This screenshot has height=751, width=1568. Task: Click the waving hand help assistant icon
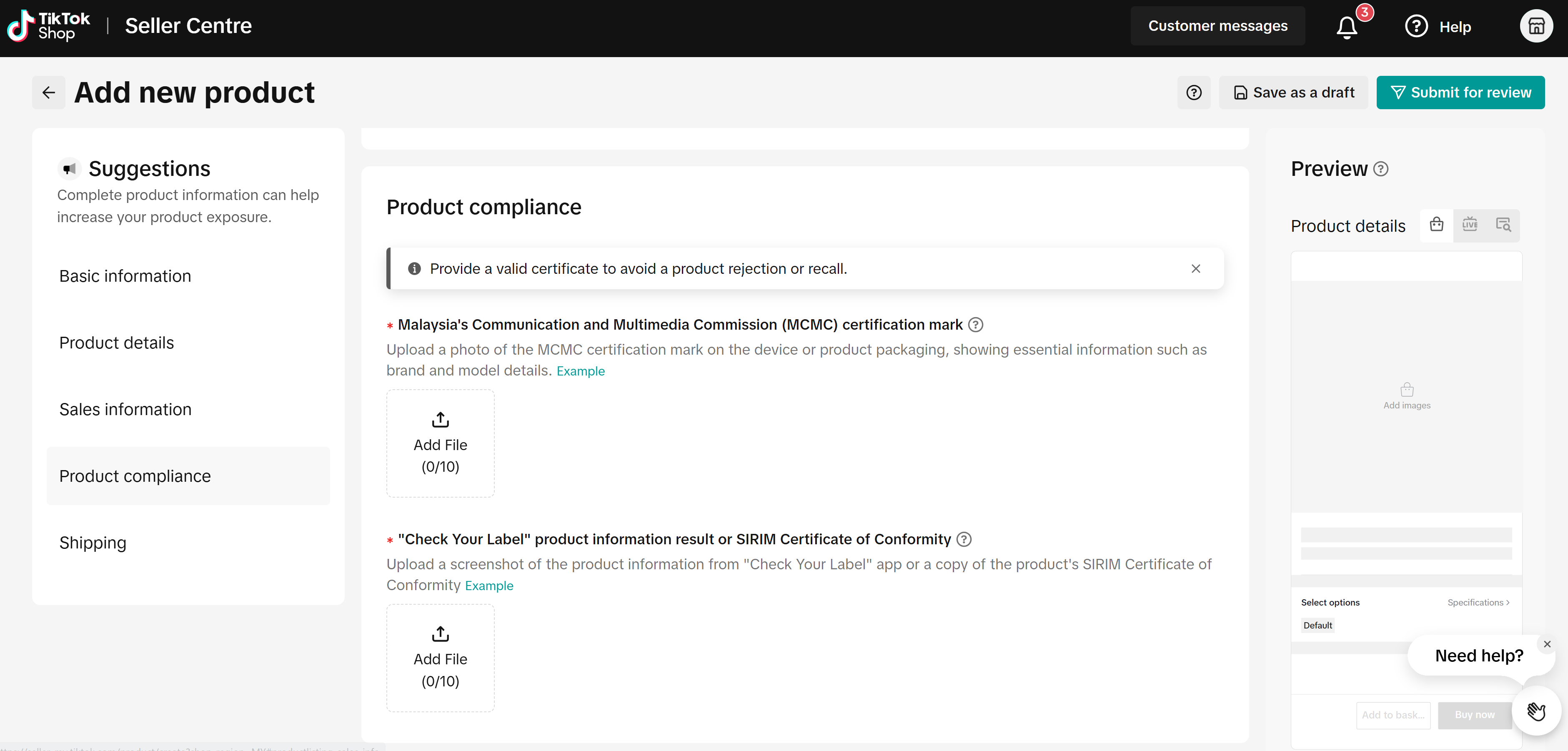[x=1536, y=710]
